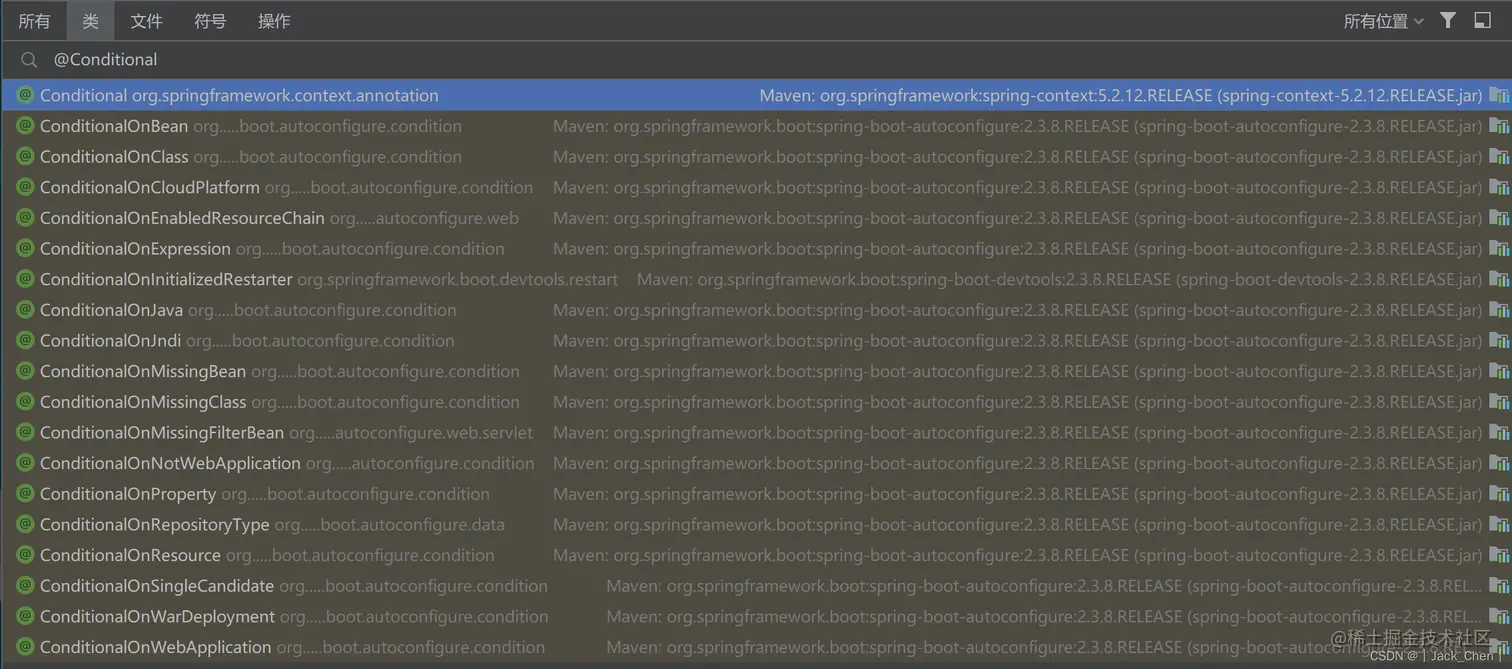
Task: Click annotation icon of the highlighted Conditional row
Action: tap(25, 95)
